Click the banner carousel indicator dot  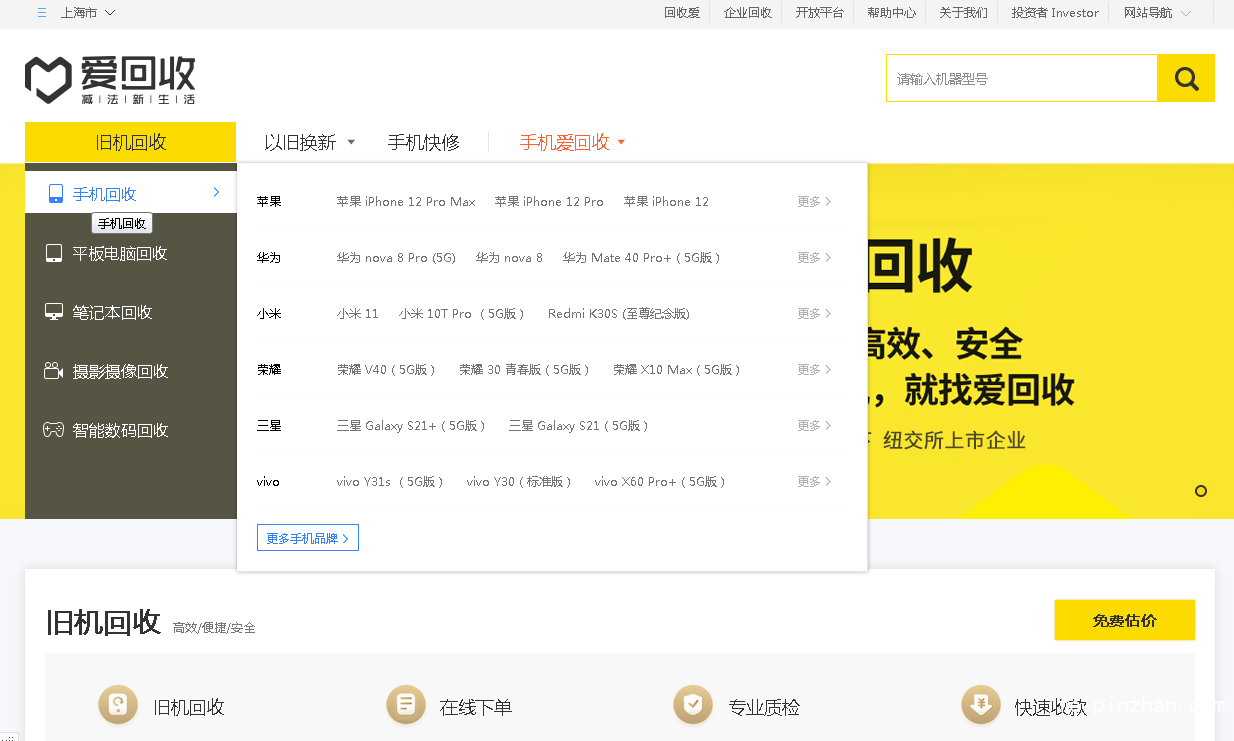pos(1201,491)
